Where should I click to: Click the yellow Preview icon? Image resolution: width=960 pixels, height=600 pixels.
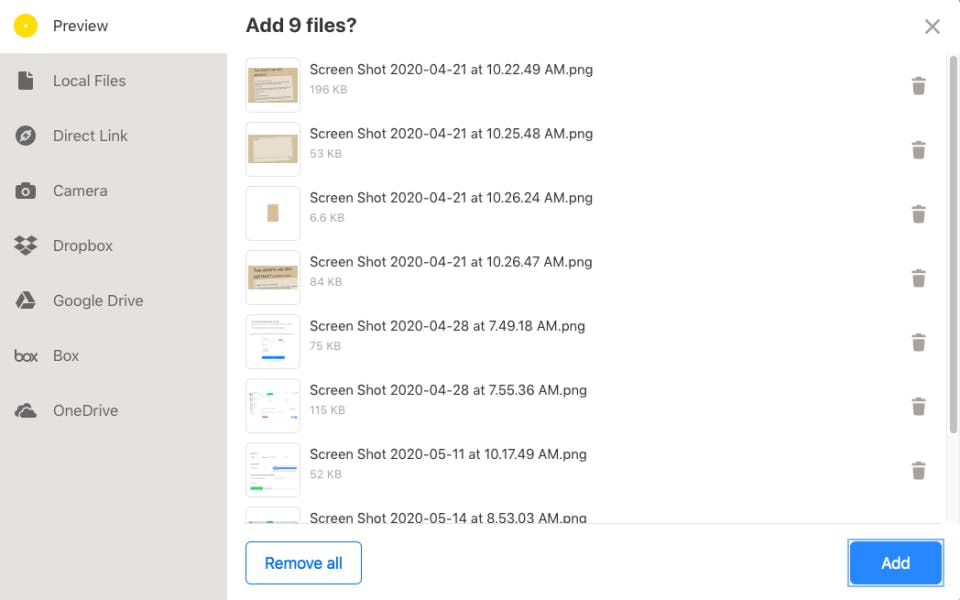(x=26, y=25)
